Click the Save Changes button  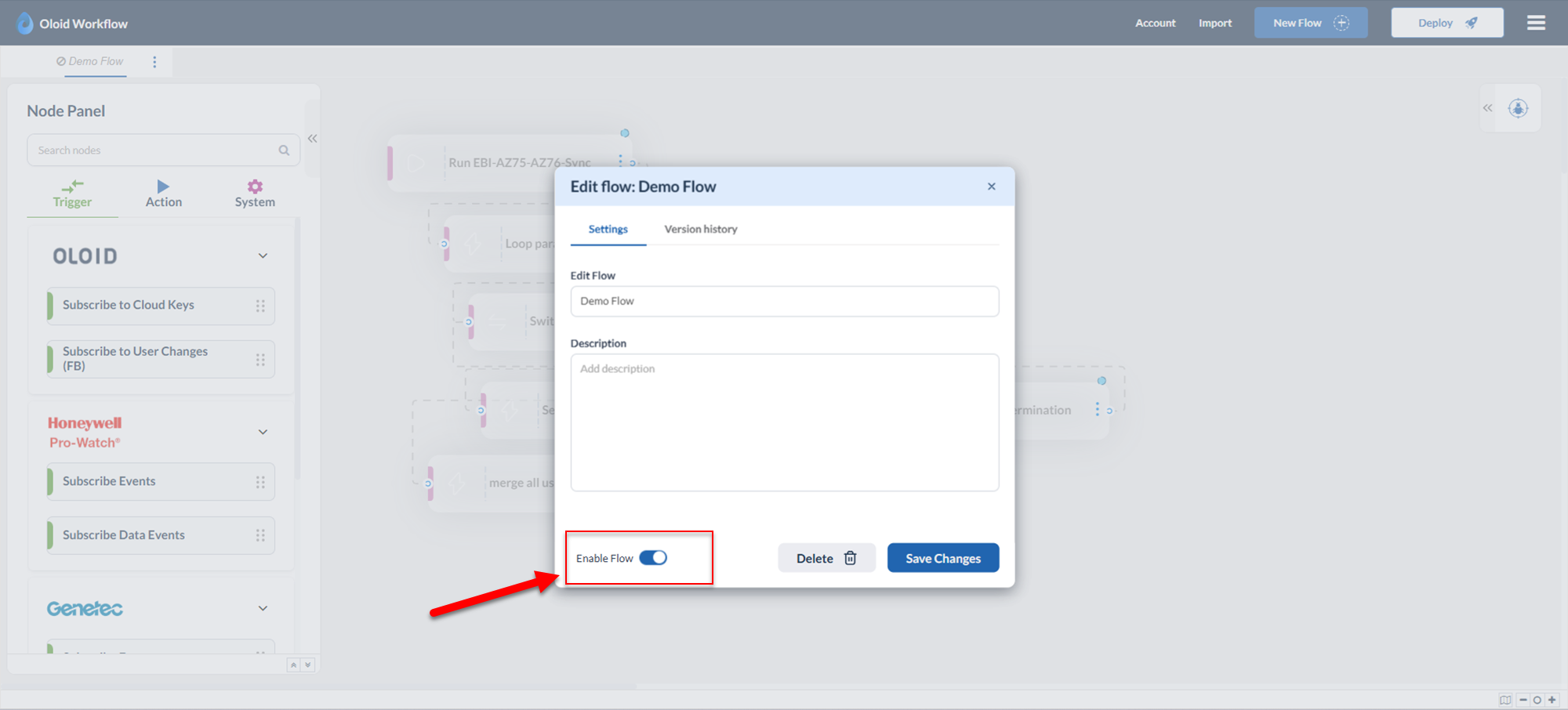pyautogui.click(x=943, y=558)
